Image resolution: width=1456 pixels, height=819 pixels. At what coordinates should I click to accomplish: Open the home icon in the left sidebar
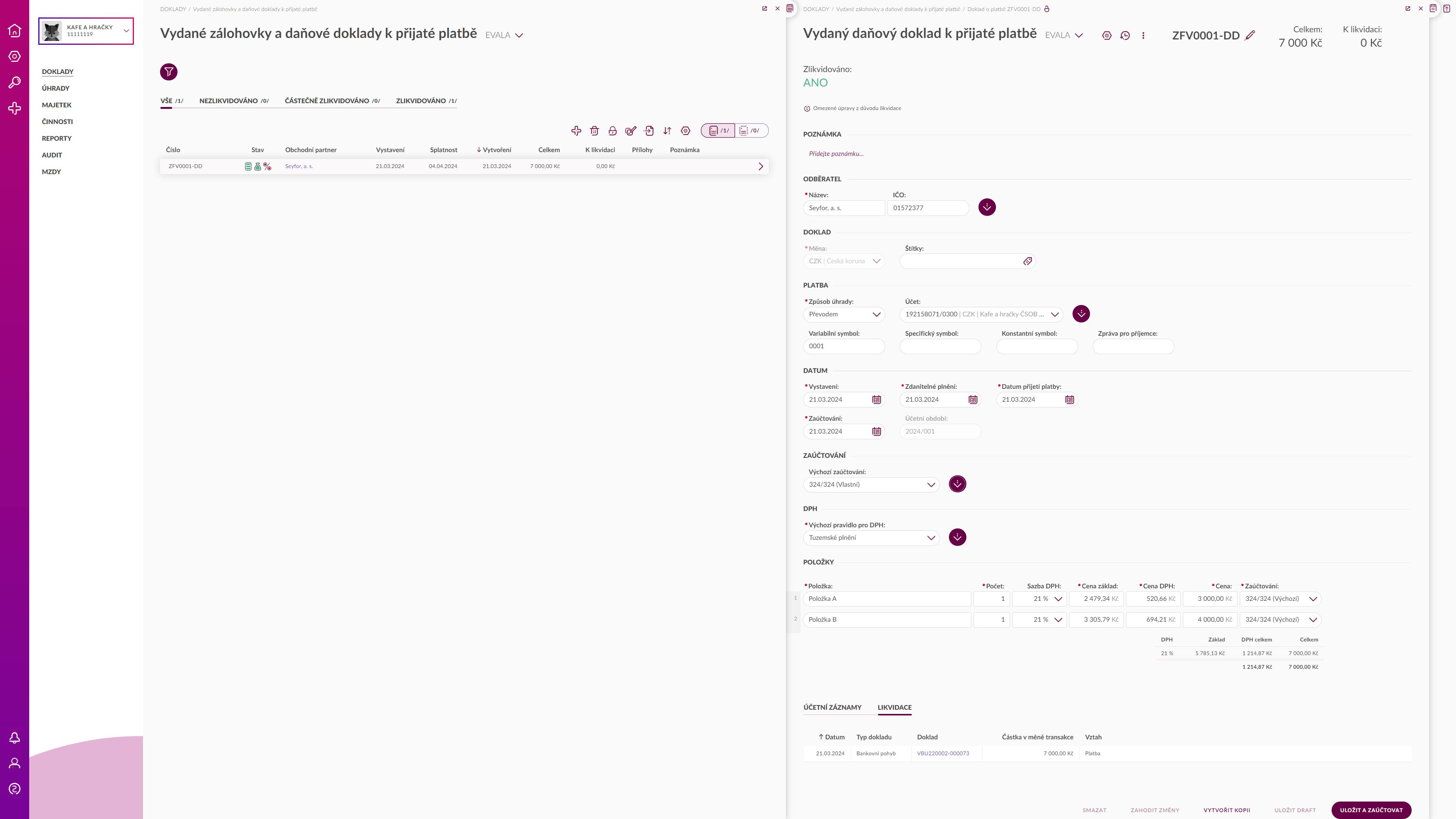pos(15,30)
